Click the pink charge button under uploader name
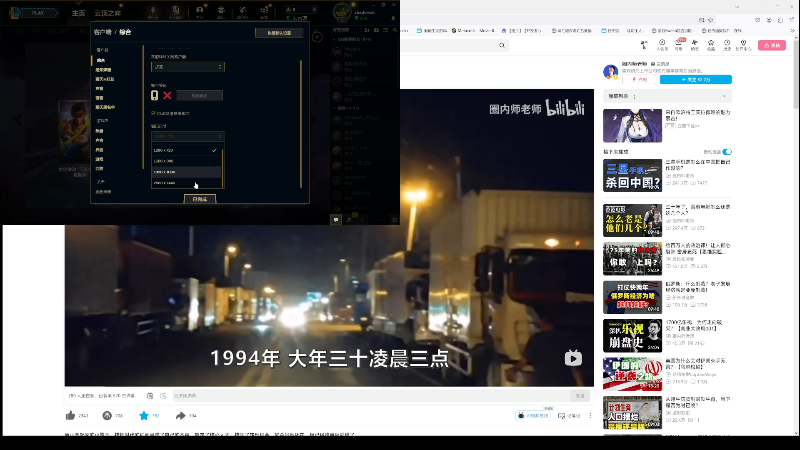Viewport: 800px width, 450px height. [640, 80]
